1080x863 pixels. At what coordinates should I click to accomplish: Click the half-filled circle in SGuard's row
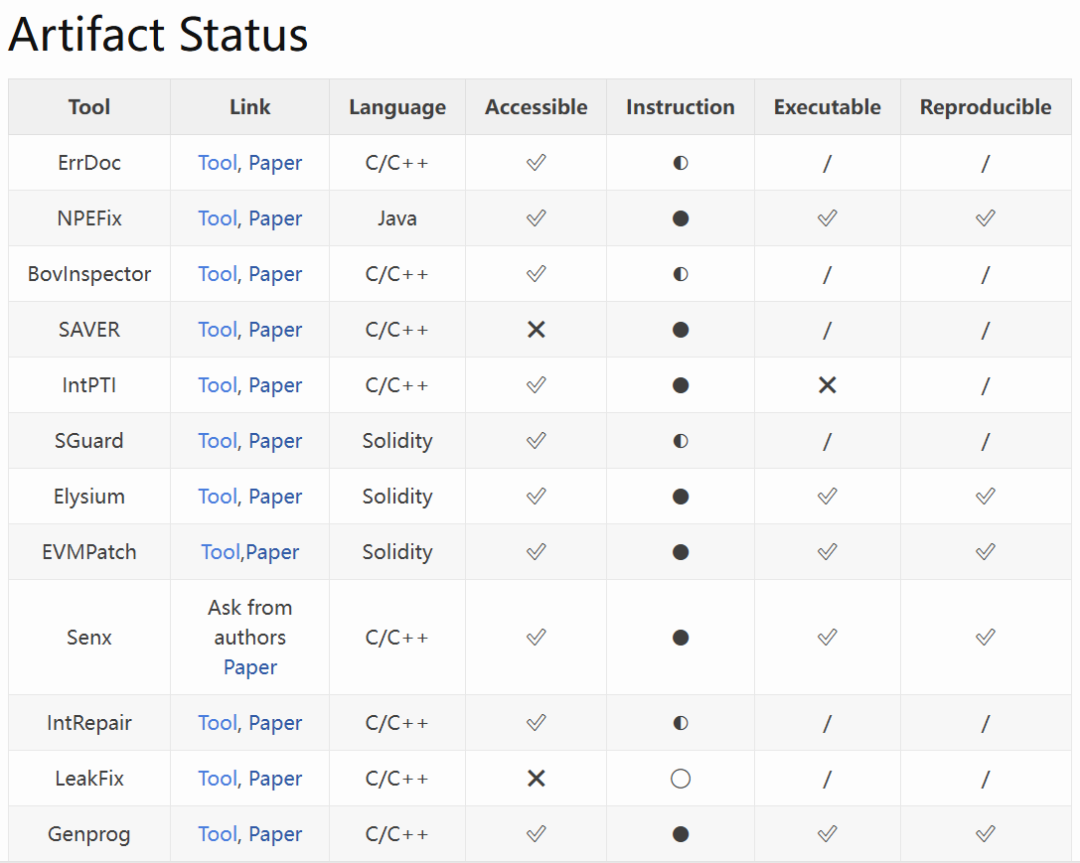tap(680, 441)
